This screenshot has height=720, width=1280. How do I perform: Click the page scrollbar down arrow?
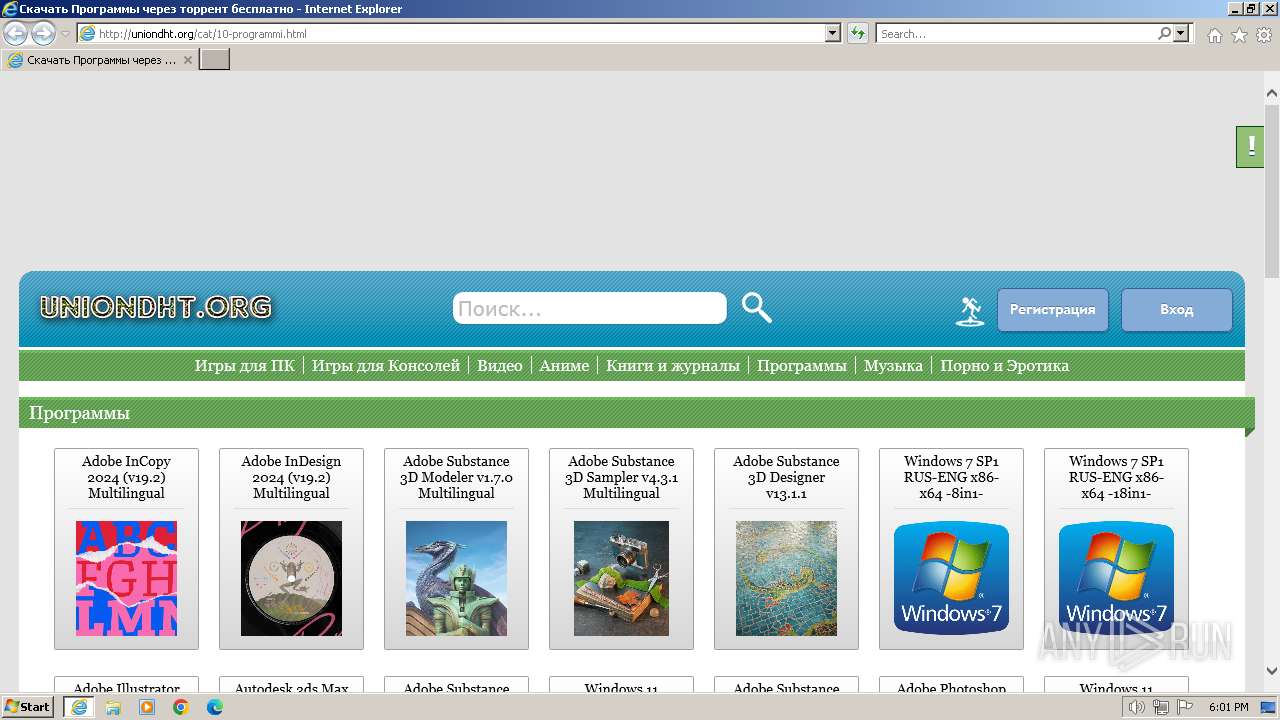[x=1271, y=671]
